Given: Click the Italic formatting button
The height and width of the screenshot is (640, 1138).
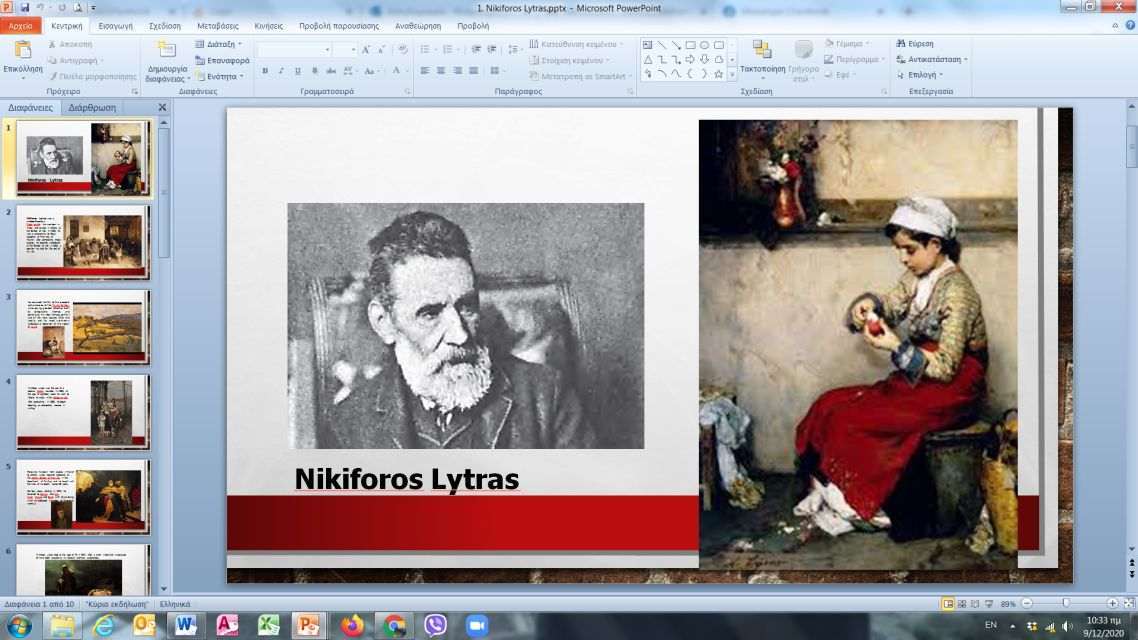Looking at the screenshot, I should tap(281, 70).
